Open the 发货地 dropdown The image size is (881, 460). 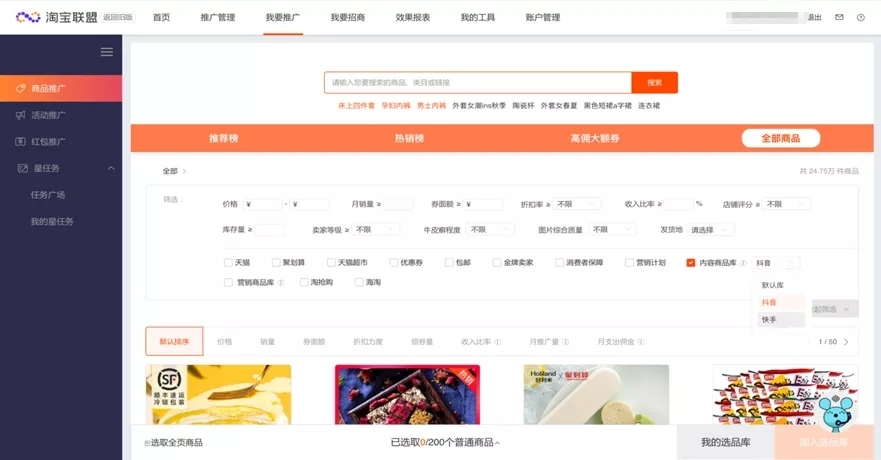click(710, 230)
